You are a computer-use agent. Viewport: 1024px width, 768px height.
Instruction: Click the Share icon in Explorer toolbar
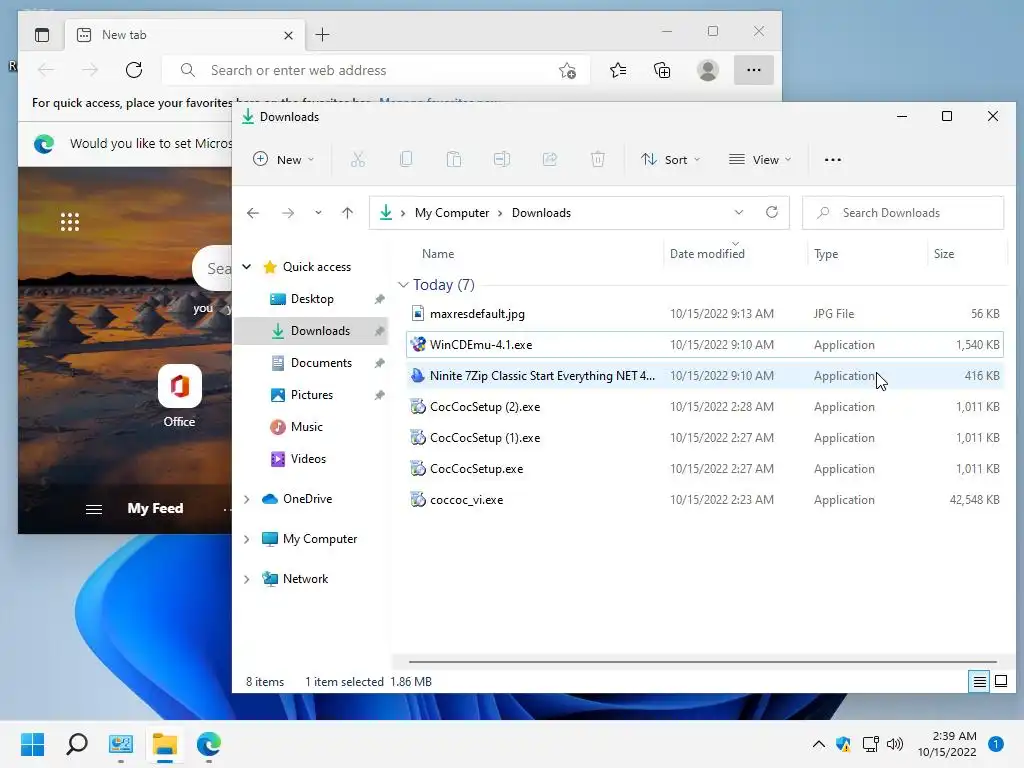click(550, 159)
